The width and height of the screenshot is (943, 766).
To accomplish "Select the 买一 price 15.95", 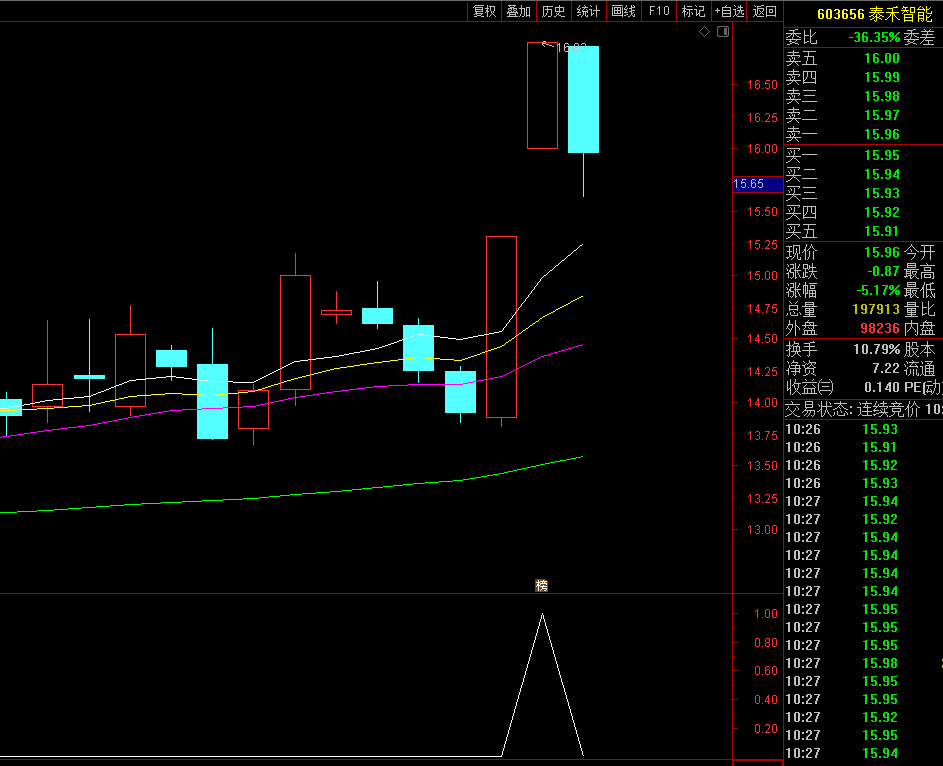I will pyautogui.click(x=882, y=155).
